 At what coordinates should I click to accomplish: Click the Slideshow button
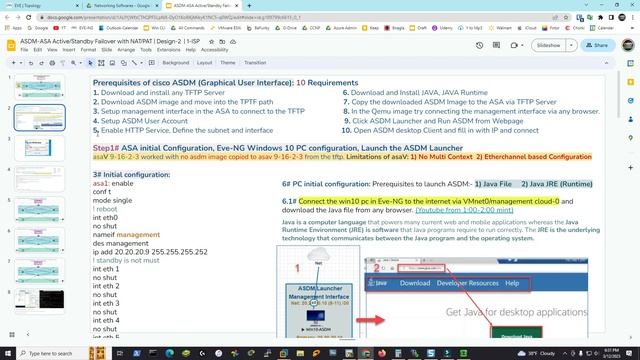(x=549, y=45)
